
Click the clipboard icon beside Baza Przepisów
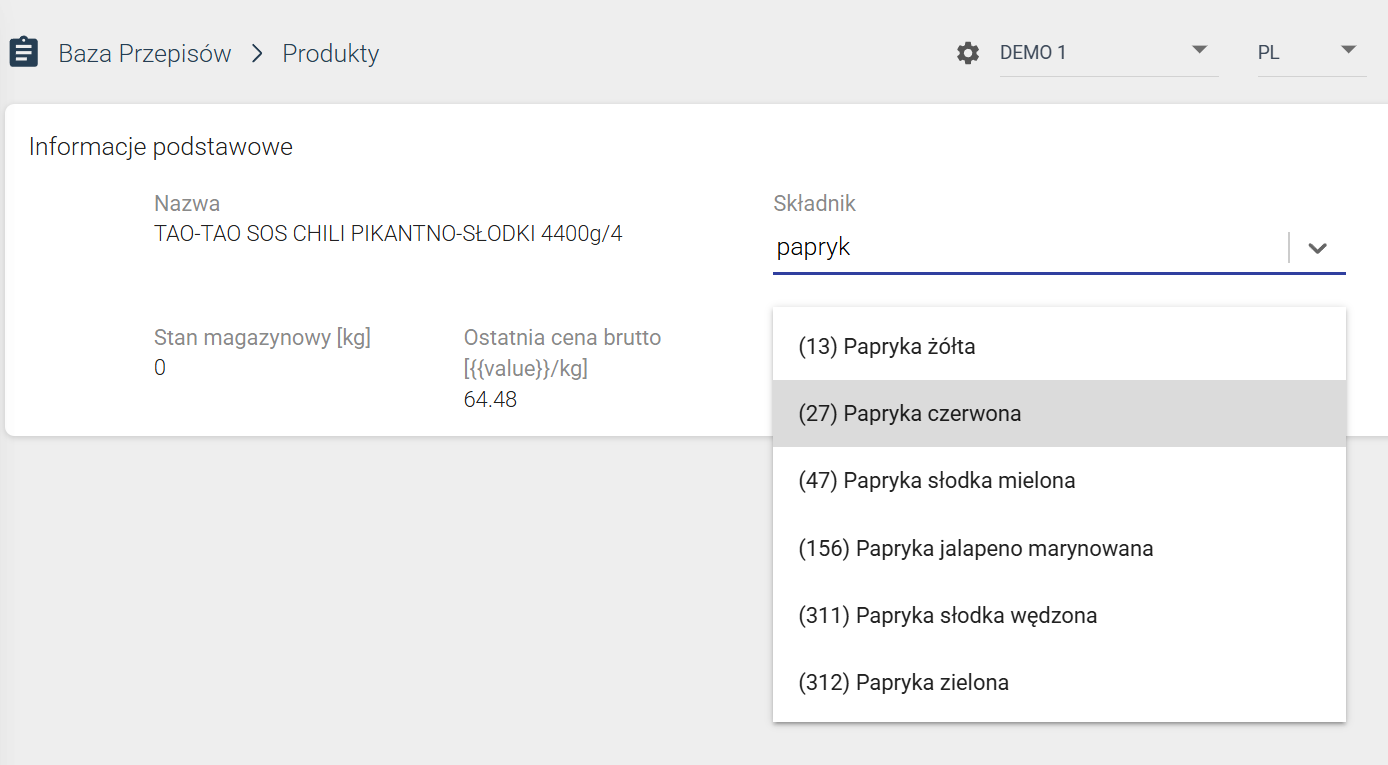coord(24,52)
